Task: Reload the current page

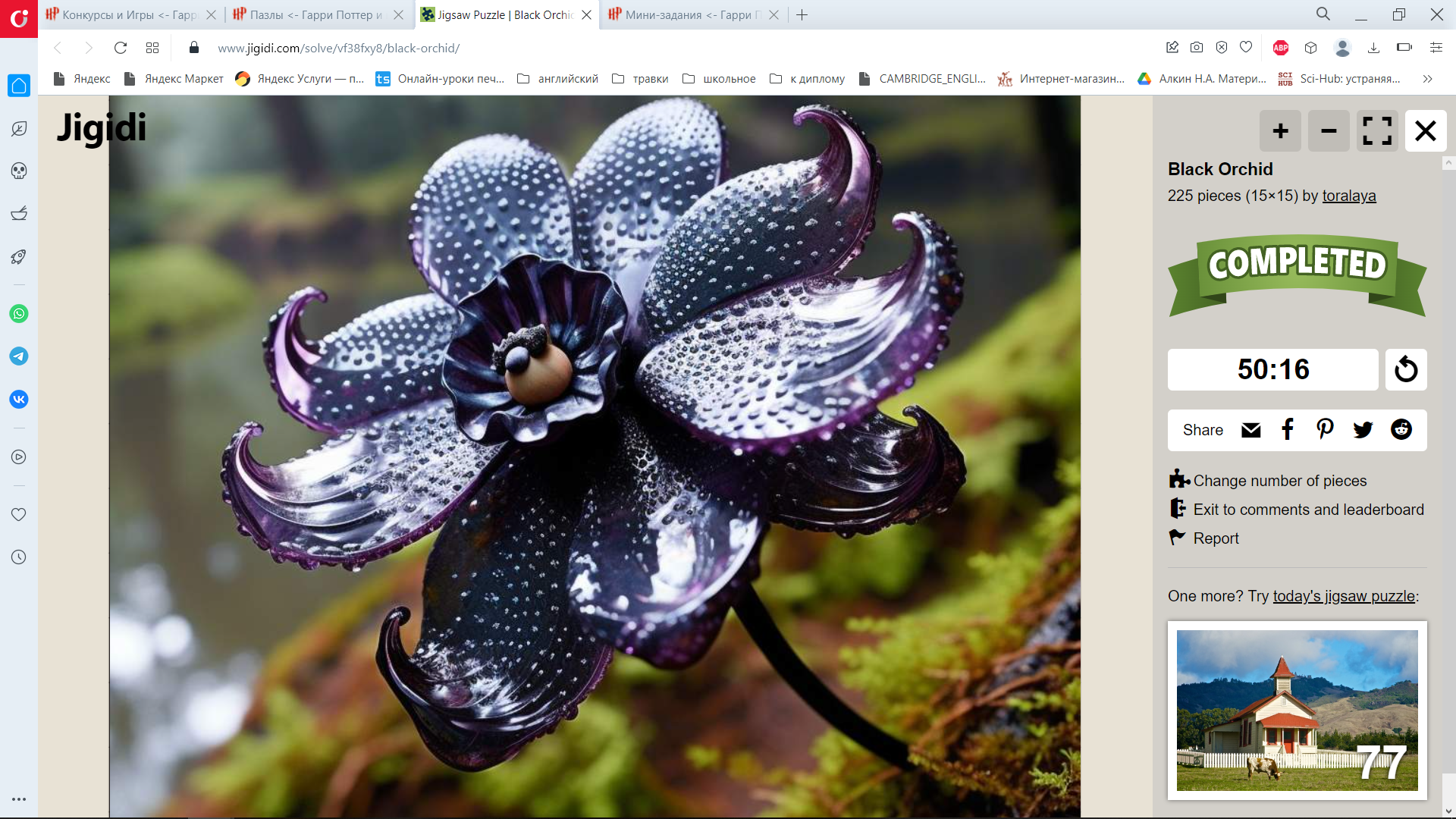Action: (120, 48)
